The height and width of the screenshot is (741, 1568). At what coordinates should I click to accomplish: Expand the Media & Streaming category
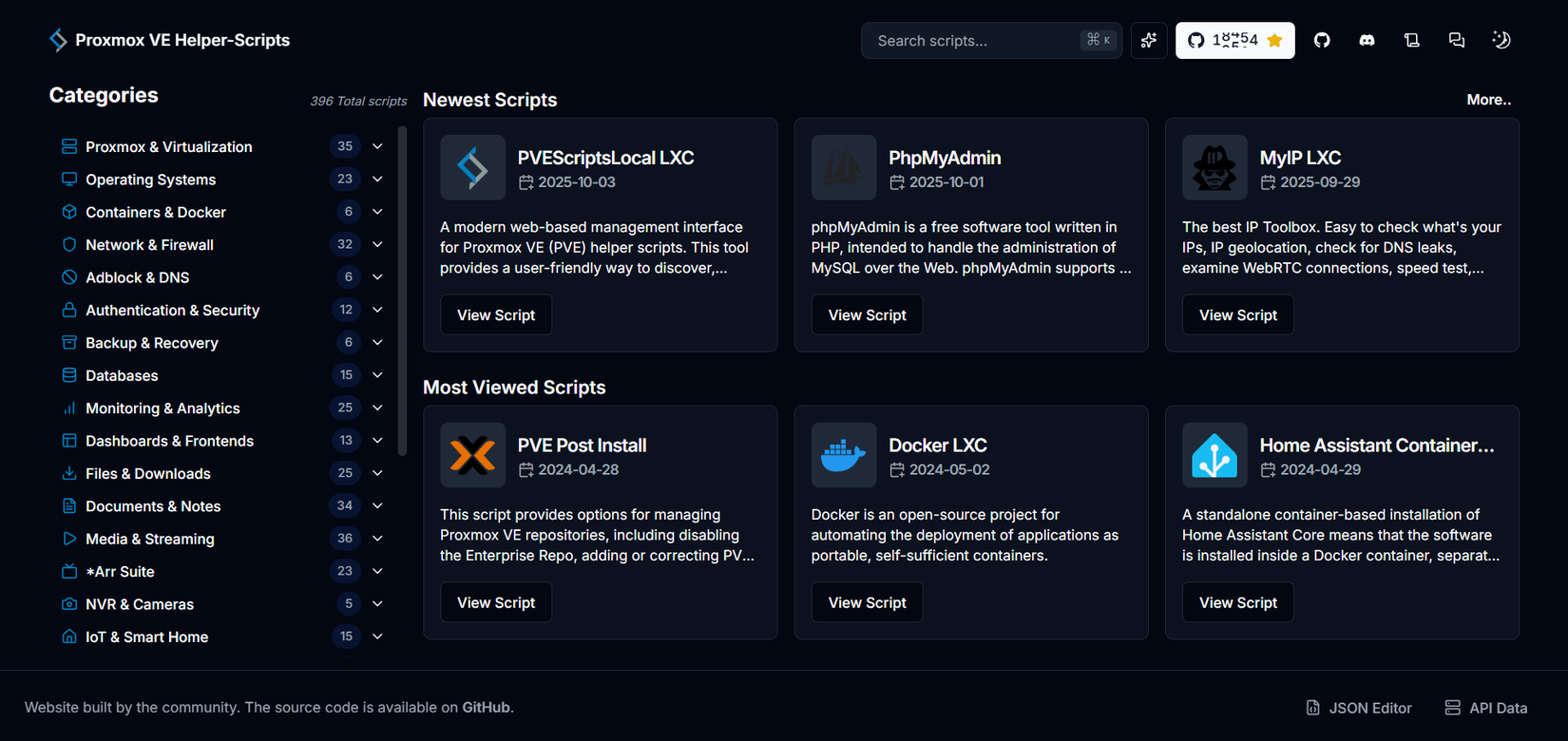377,539
